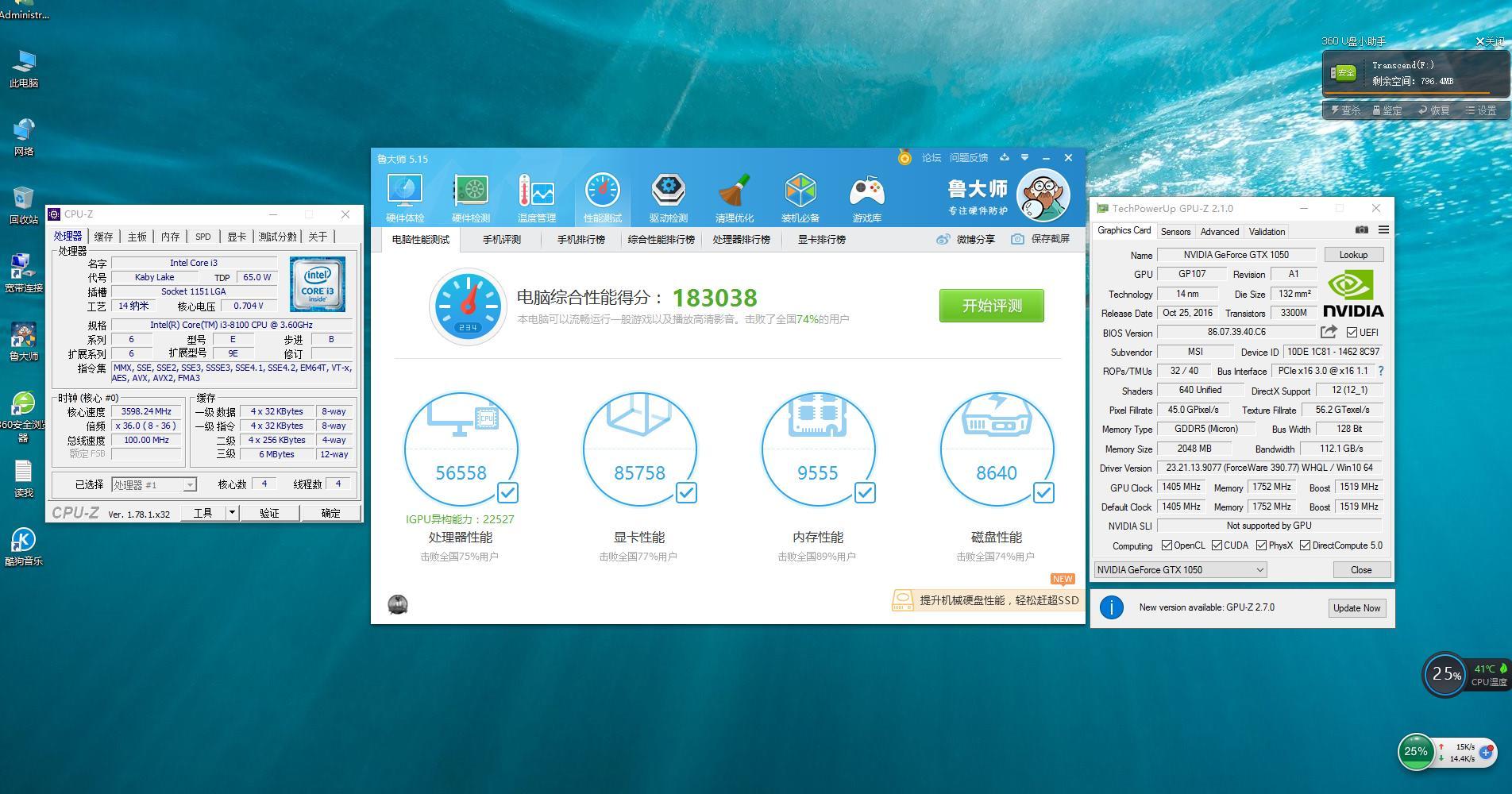Screen dimensions: 1512x794
Task: Open the 游戏库 game controller icon
Action: [866, 198]
